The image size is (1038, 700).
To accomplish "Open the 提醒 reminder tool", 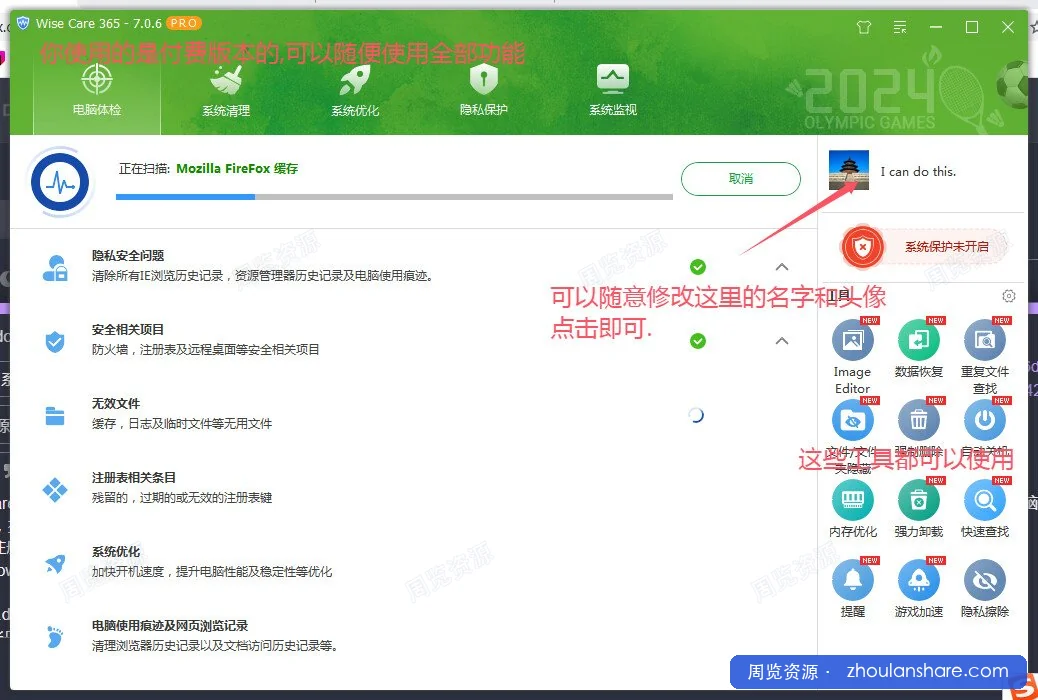I will coord(853,580).
